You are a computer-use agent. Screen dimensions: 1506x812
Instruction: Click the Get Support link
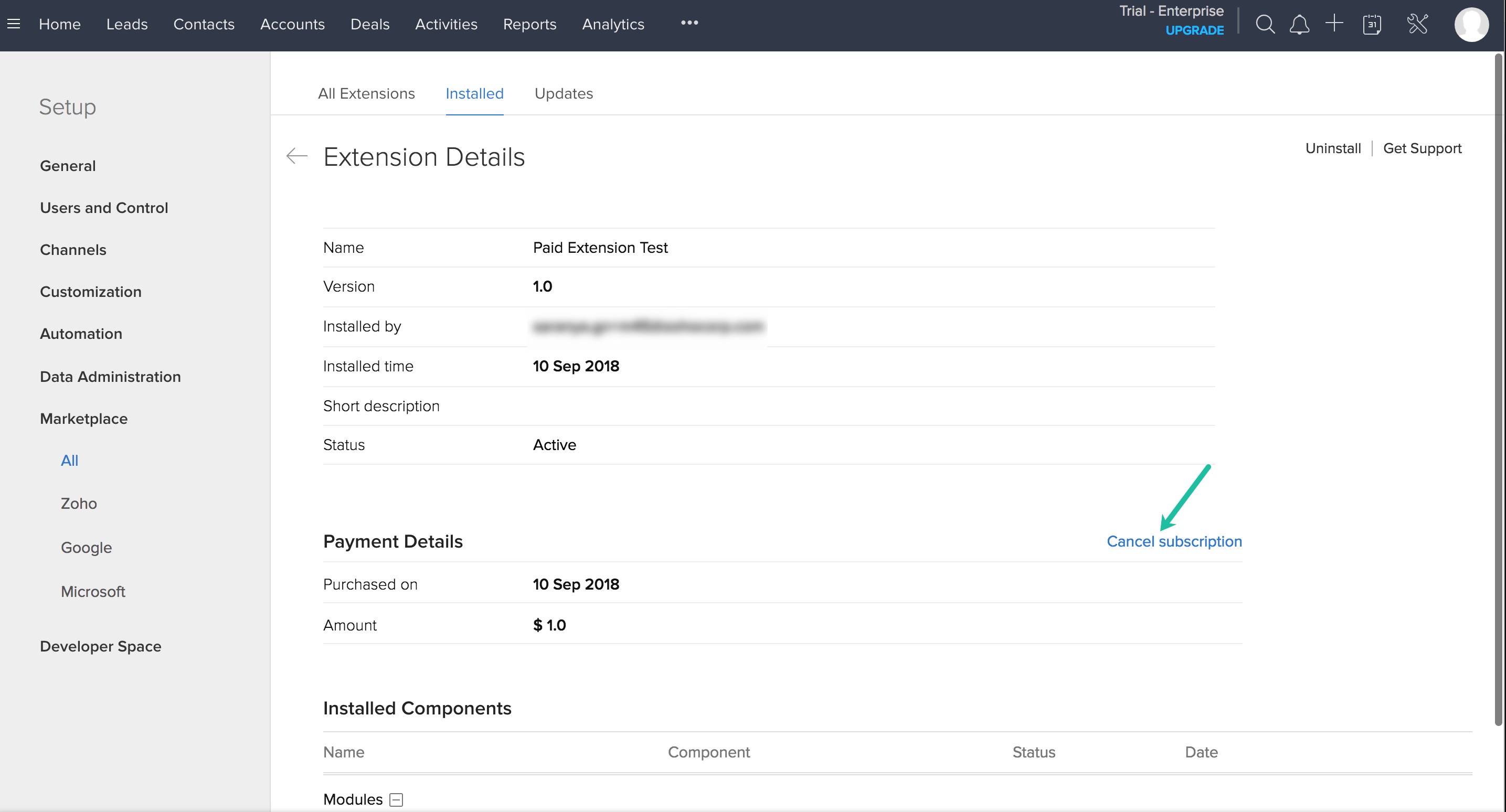[x=1422, y=148]
